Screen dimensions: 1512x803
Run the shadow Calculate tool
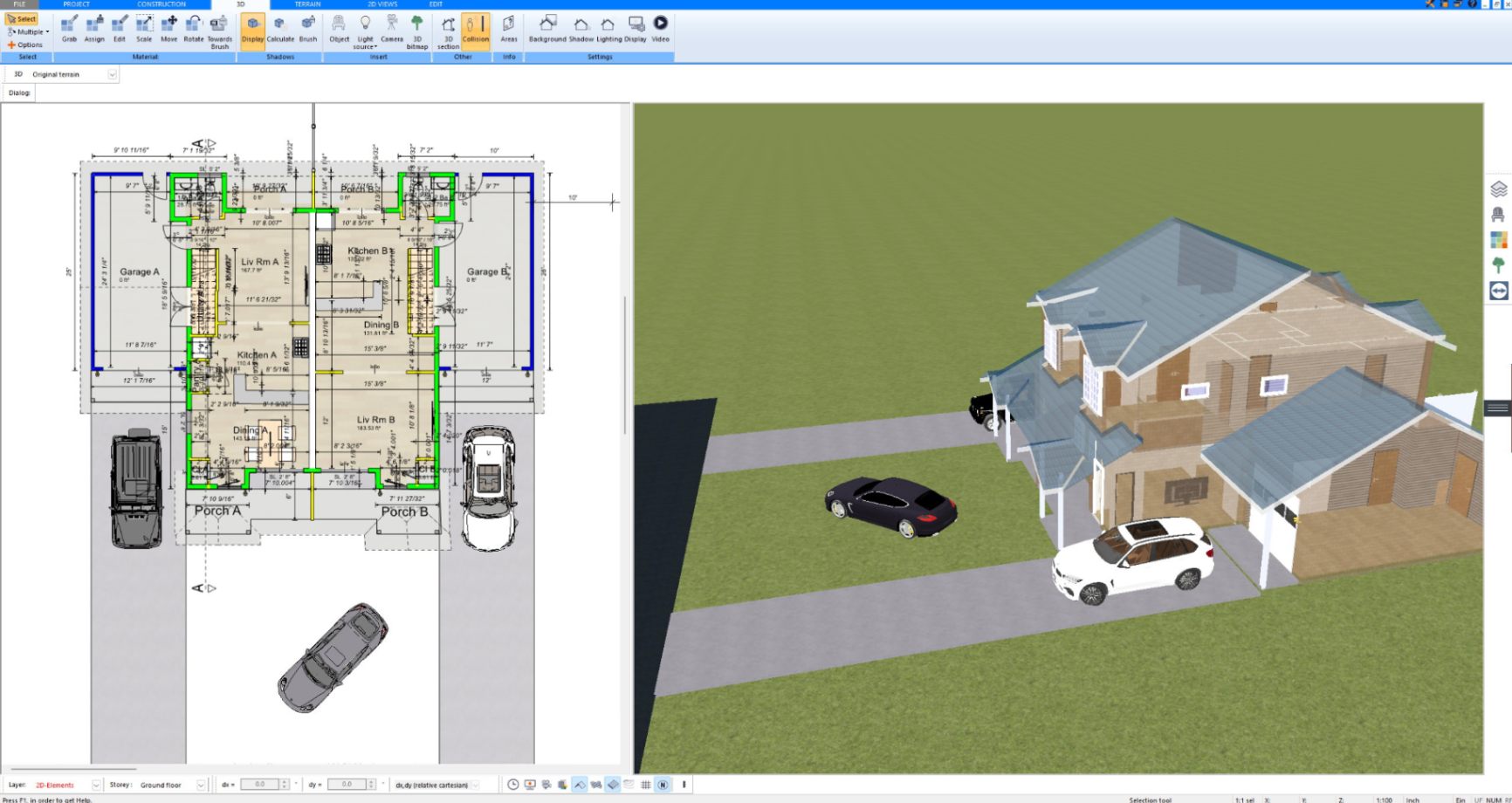pos(280,29)
